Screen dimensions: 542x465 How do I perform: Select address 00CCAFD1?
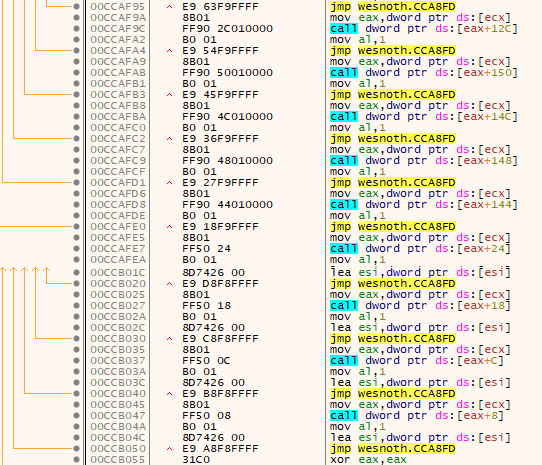(118, 183)
